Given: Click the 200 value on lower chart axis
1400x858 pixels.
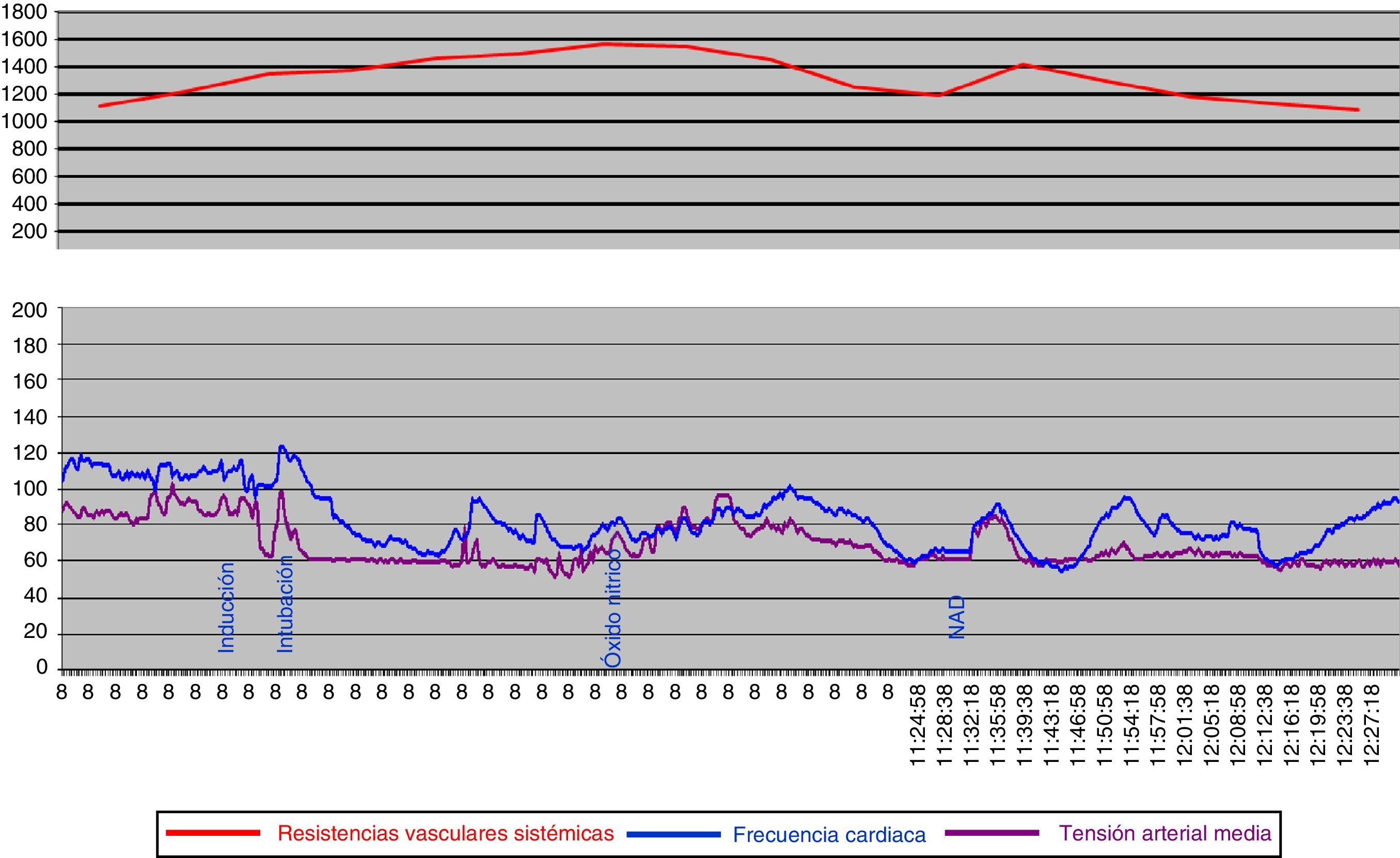Looking at the screenshot, I should pyautogui.click(x=29, y=310).
